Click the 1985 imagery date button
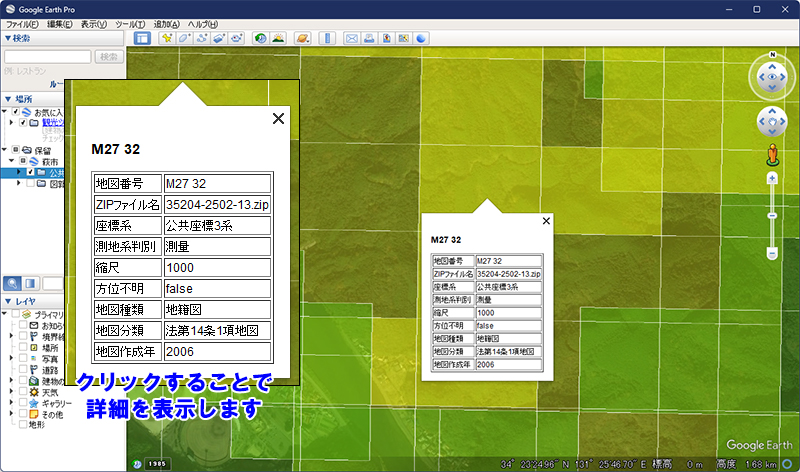This screenshot has height=472, width=800. tap(157, 464)
